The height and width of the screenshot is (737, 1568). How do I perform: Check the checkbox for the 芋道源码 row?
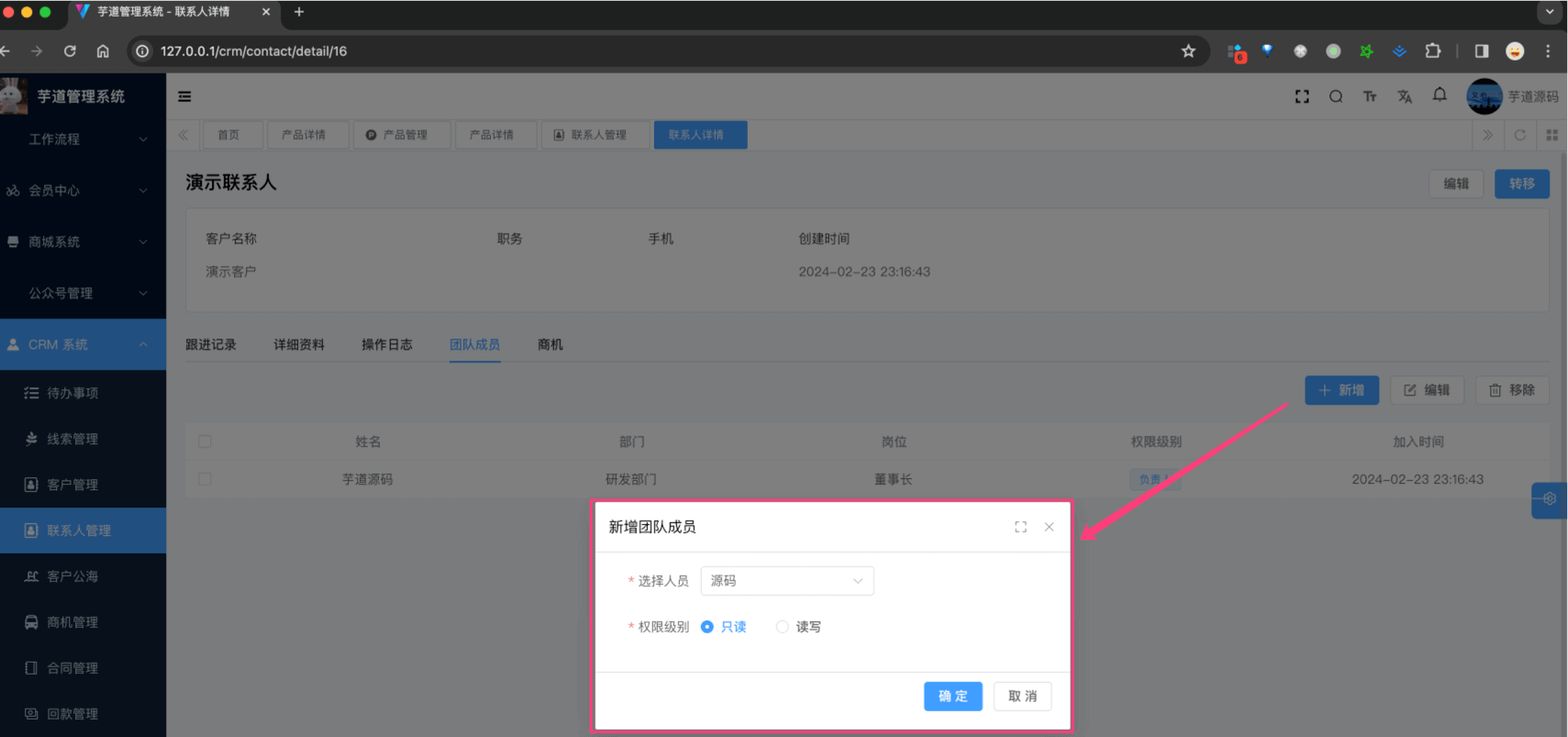[205, 479]
